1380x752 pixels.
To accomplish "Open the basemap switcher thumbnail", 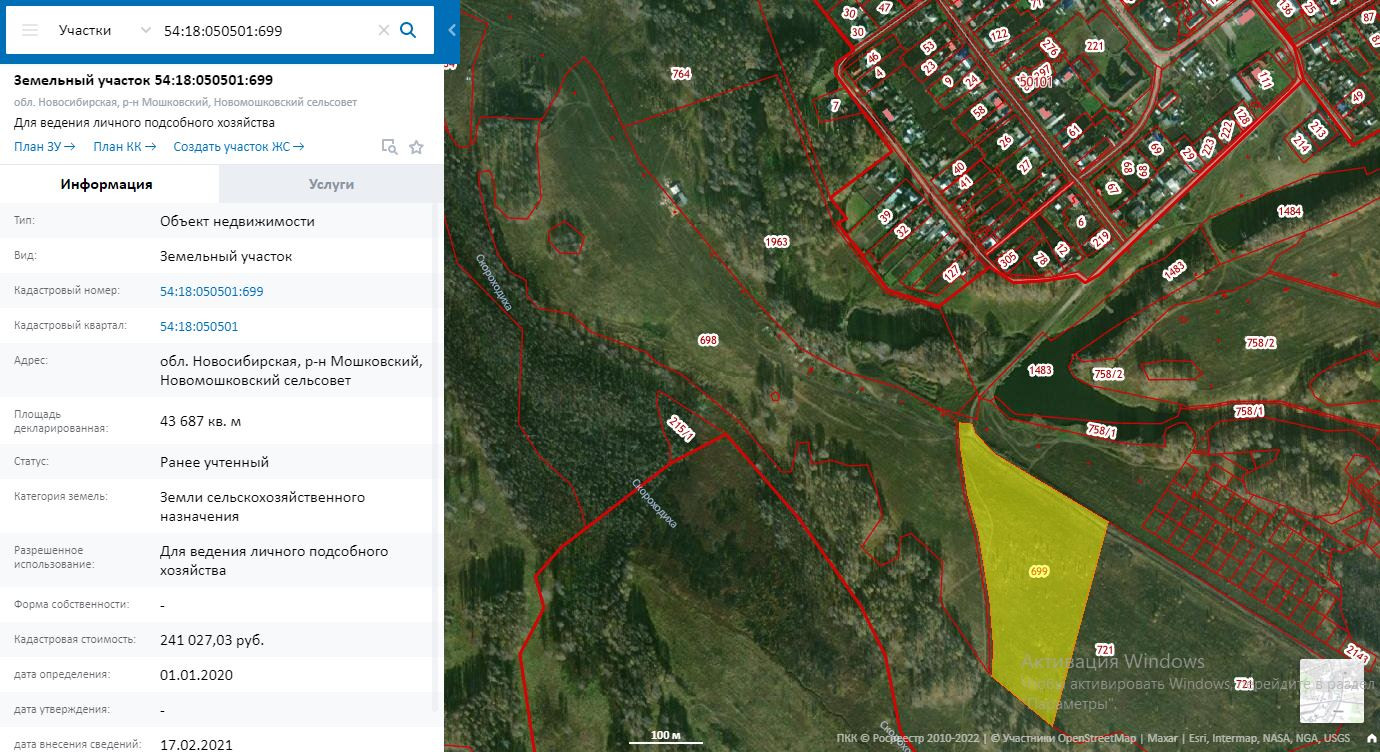I will tap(1331, 691).
